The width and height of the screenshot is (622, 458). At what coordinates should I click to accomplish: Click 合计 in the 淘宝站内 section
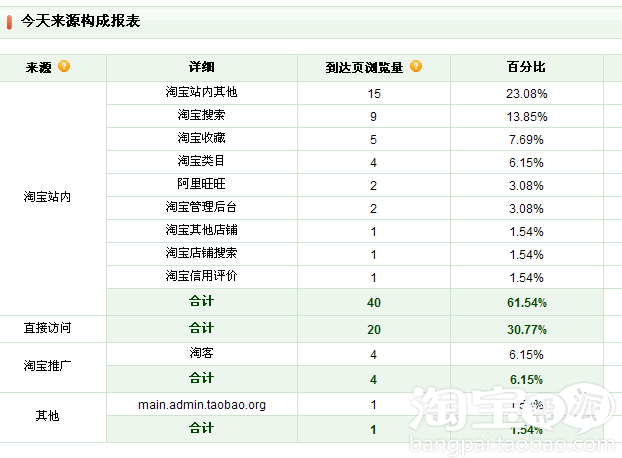coord(202,301)
